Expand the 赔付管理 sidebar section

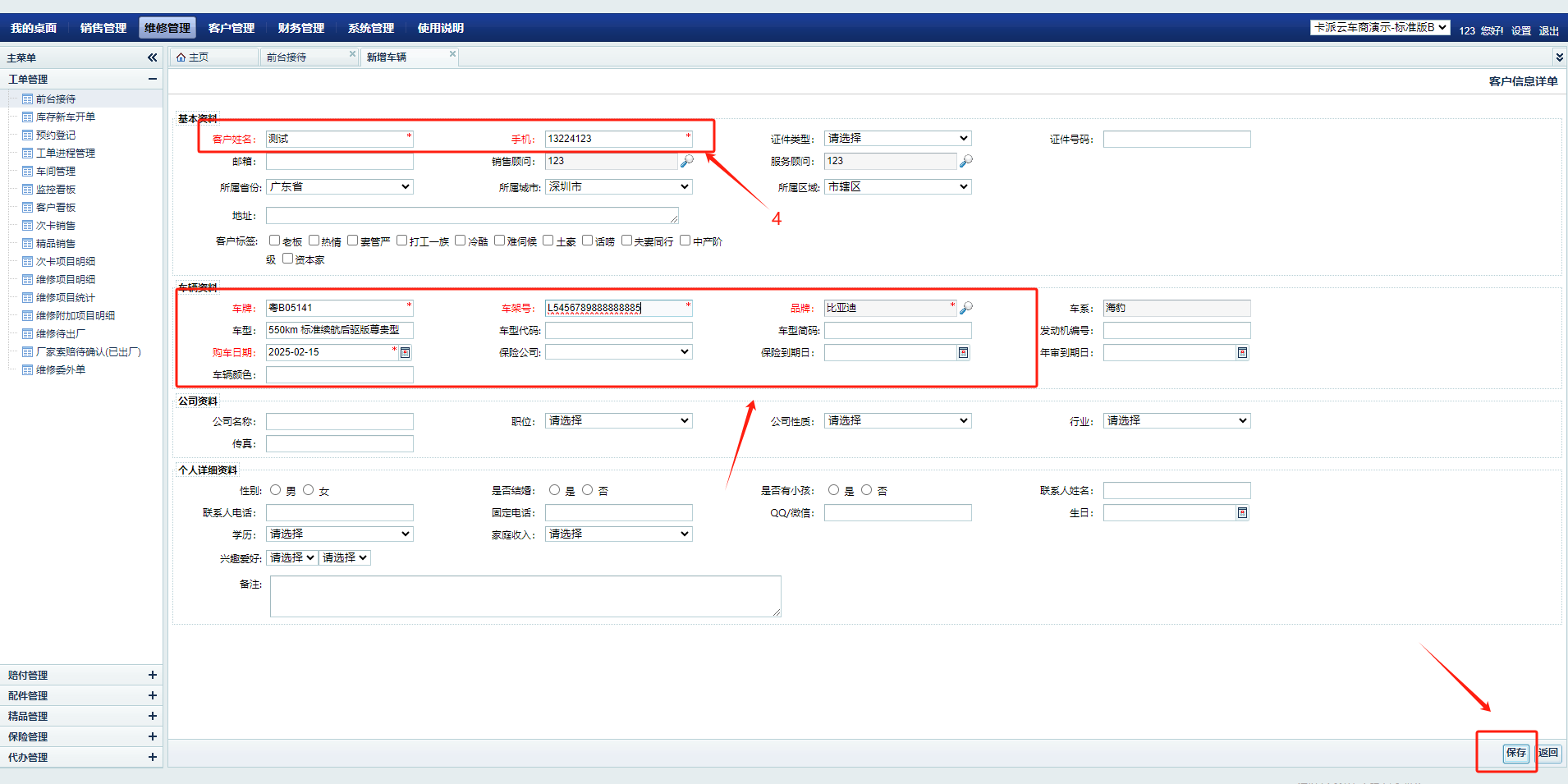point(152,675)
